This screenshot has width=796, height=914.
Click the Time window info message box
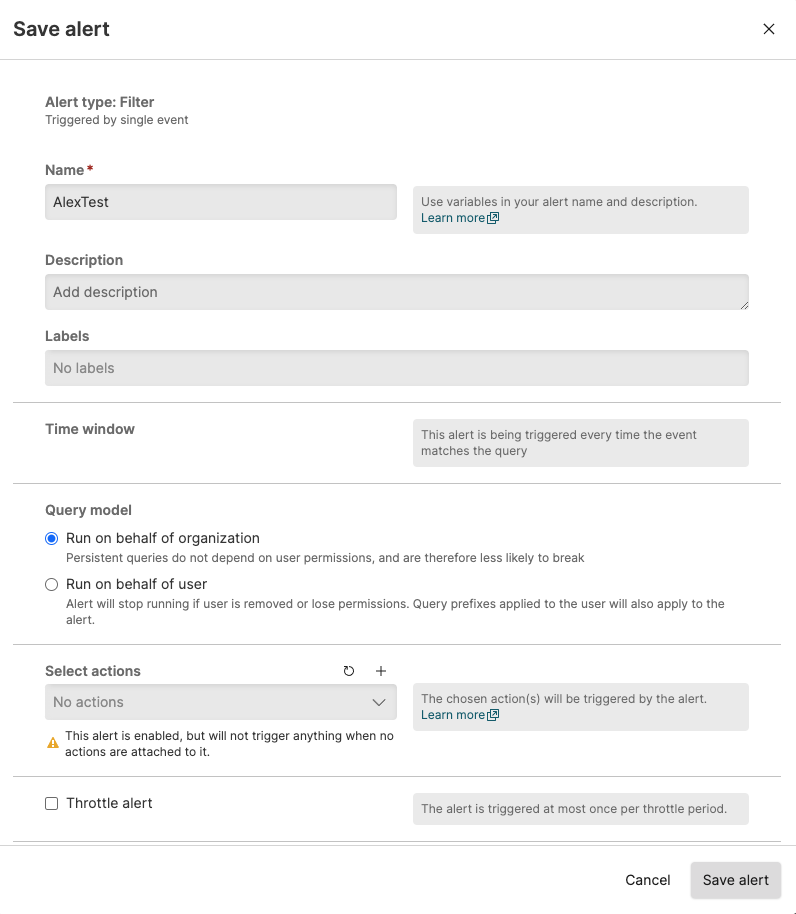[x=580, y=442]
